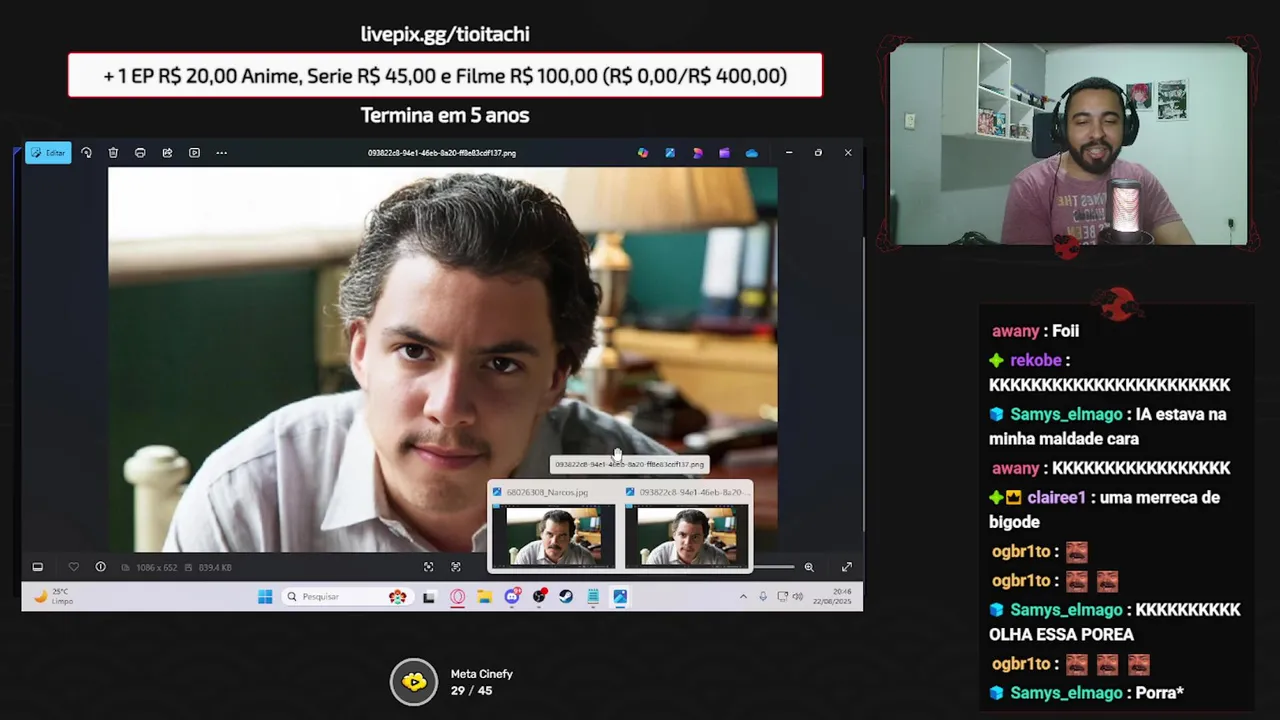1280x720 pixels.
Task: Delete the image with trash icon
Action: (x=113, y=153)
